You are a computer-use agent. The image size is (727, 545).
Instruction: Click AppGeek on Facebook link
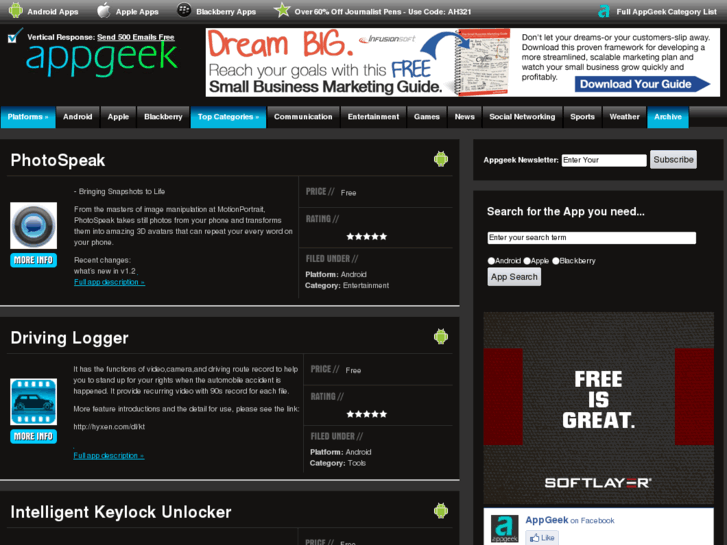570,520
